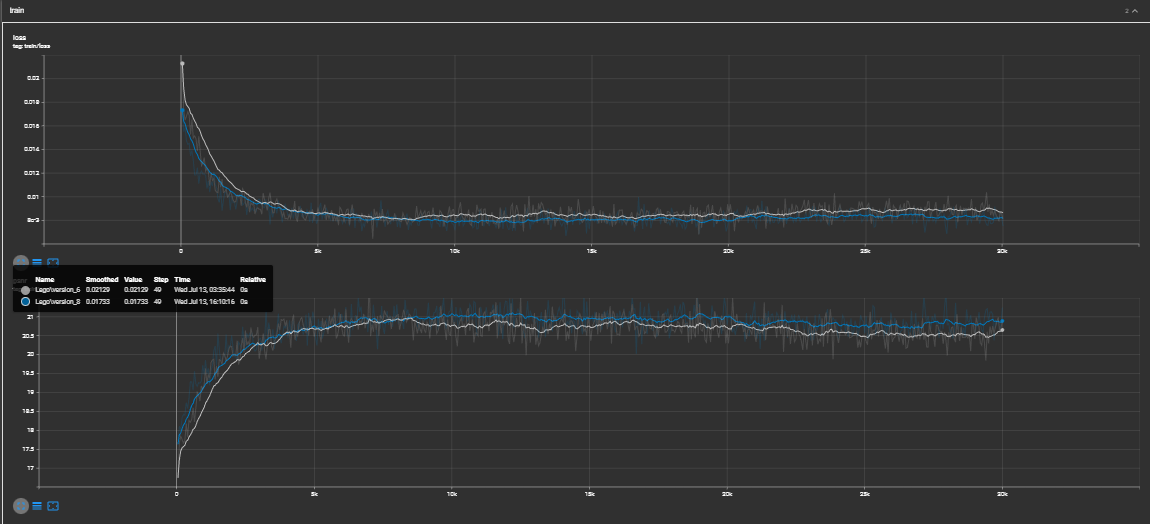Click the 0.014 y-axis label on loss chart
This screenshot has height=524, width=1150.
coord(33,149)
